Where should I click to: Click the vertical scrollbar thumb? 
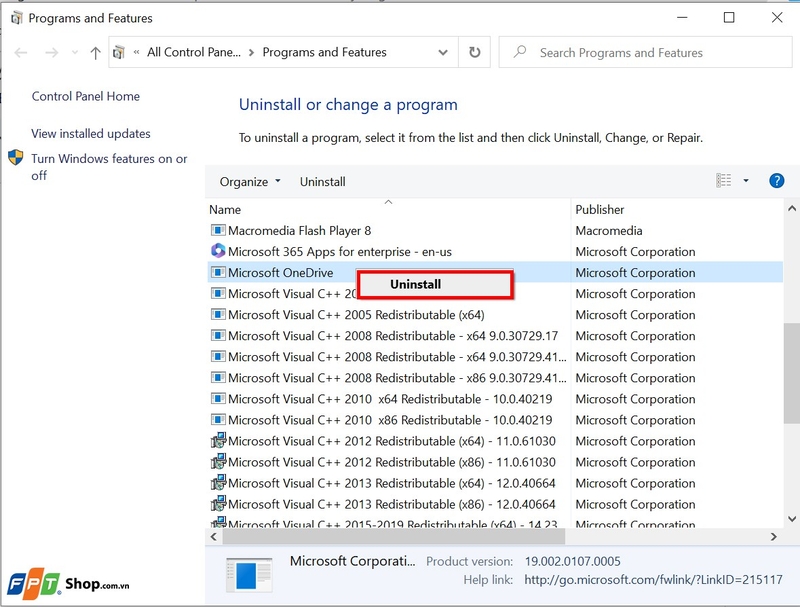(x=792, y=373)
